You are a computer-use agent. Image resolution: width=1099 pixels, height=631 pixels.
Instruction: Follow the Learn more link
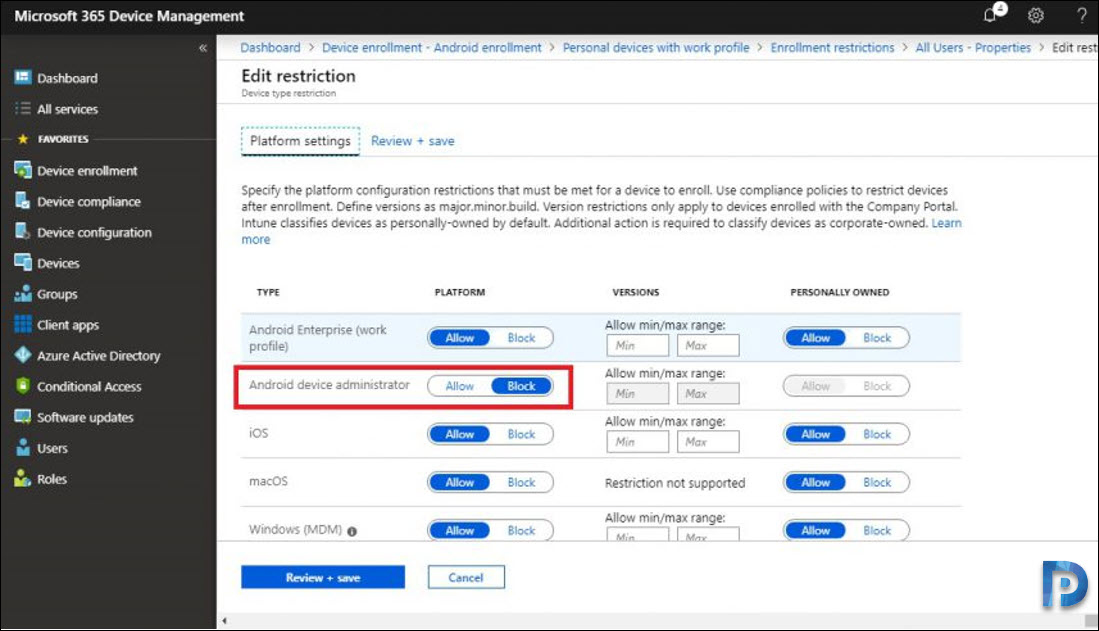[946, 223]
